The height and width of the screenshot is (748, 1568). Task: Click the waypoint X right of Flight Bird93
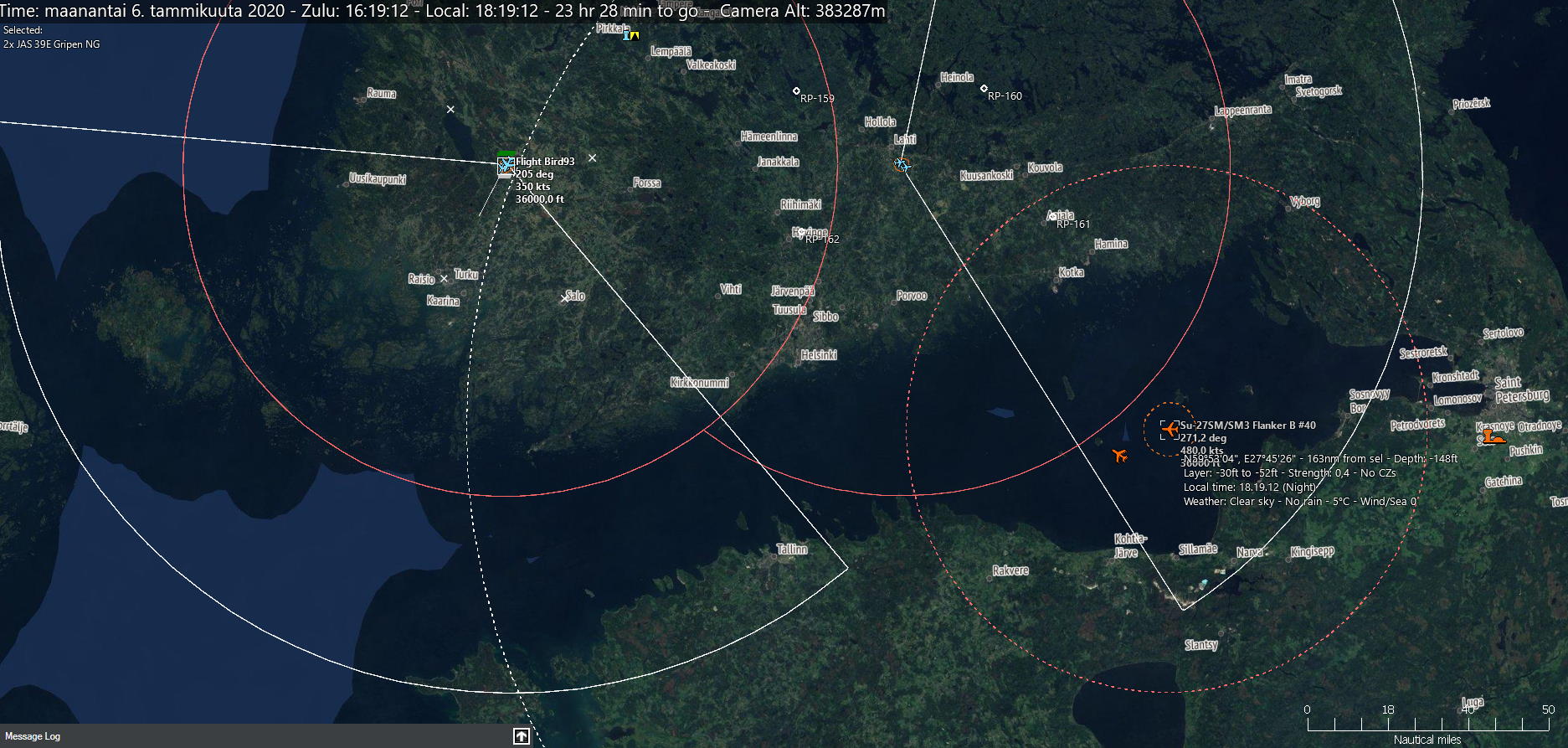coord(593,157)
